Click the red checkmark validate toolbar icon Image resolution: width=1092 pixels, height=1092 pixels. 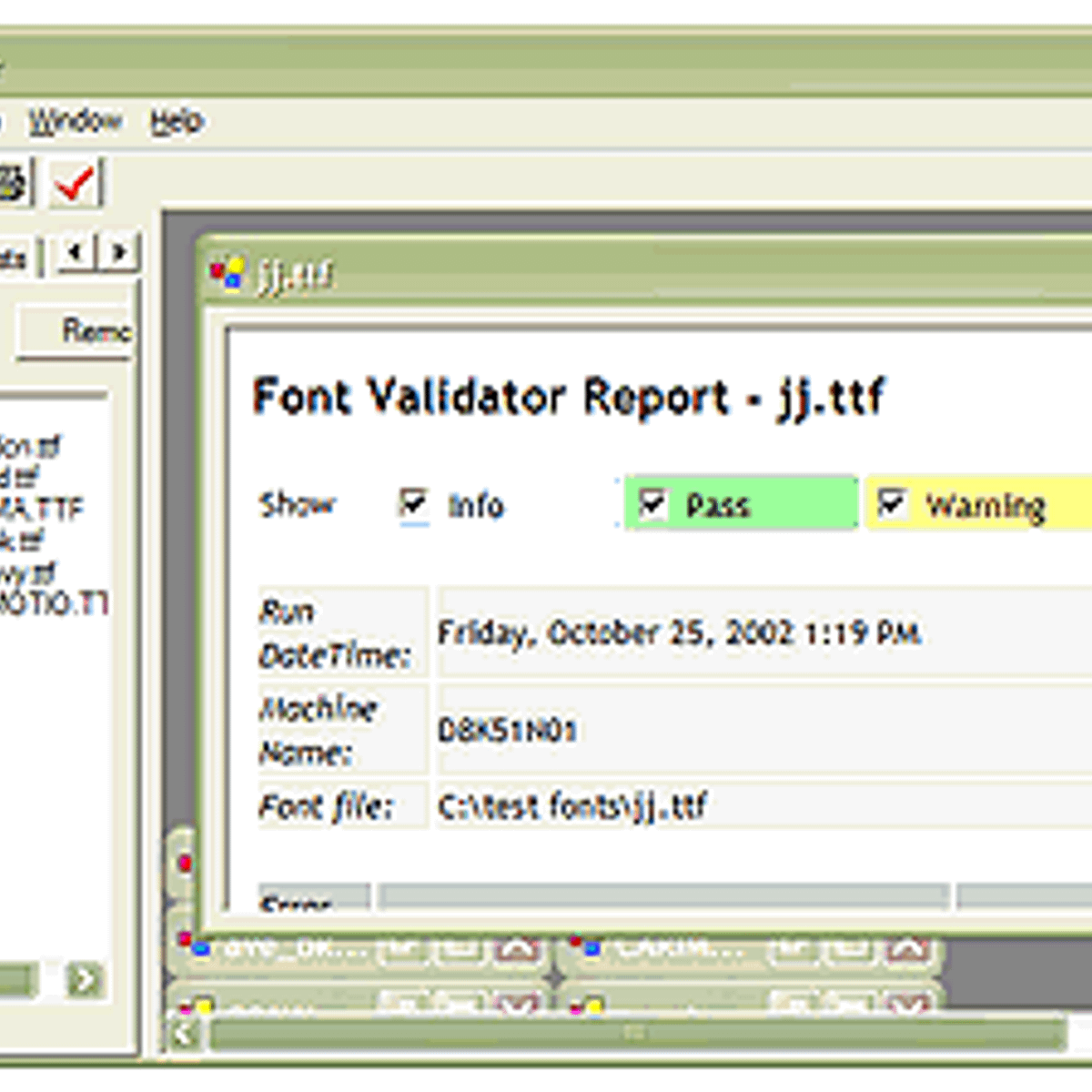coord(75,183)
